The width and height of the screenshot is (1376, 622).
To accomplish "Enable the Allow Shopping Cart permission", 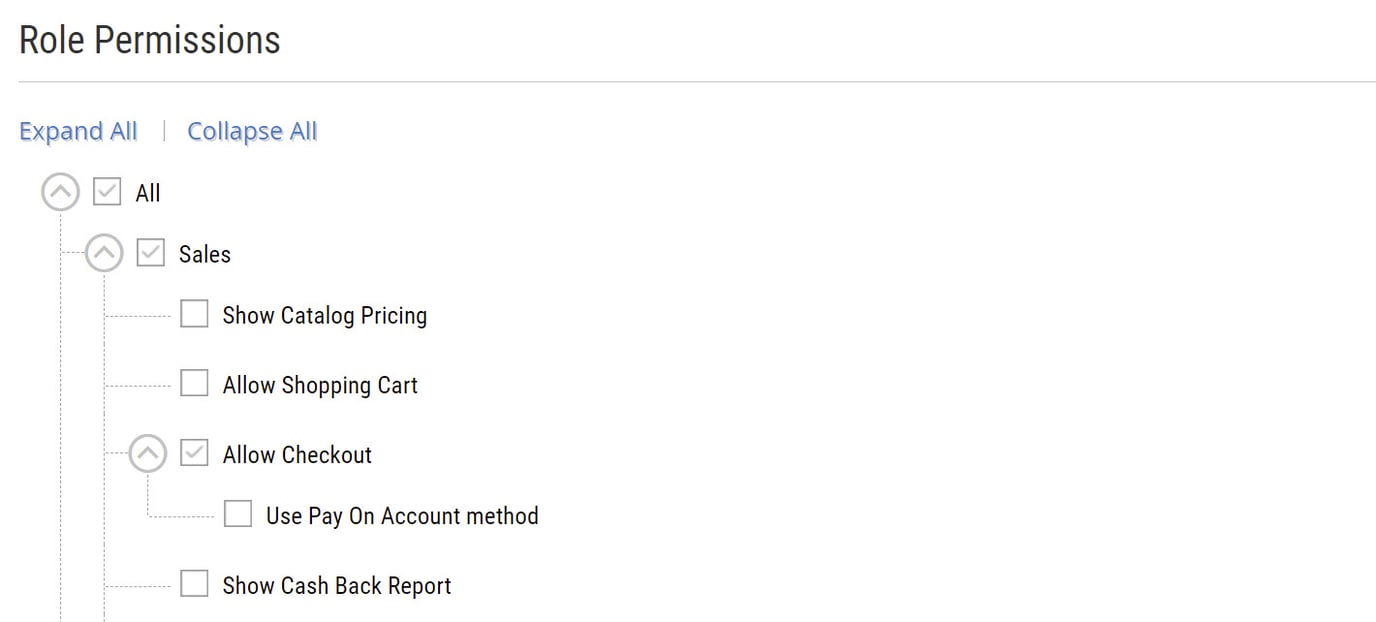I will pos(194,383).
